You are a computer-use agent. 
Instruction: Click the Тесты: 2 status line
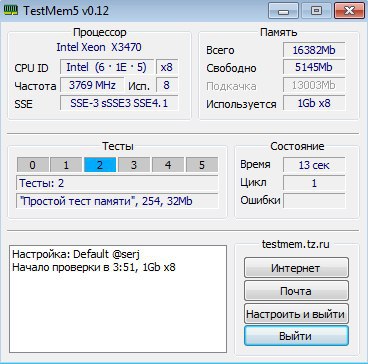tap(117, 183)
